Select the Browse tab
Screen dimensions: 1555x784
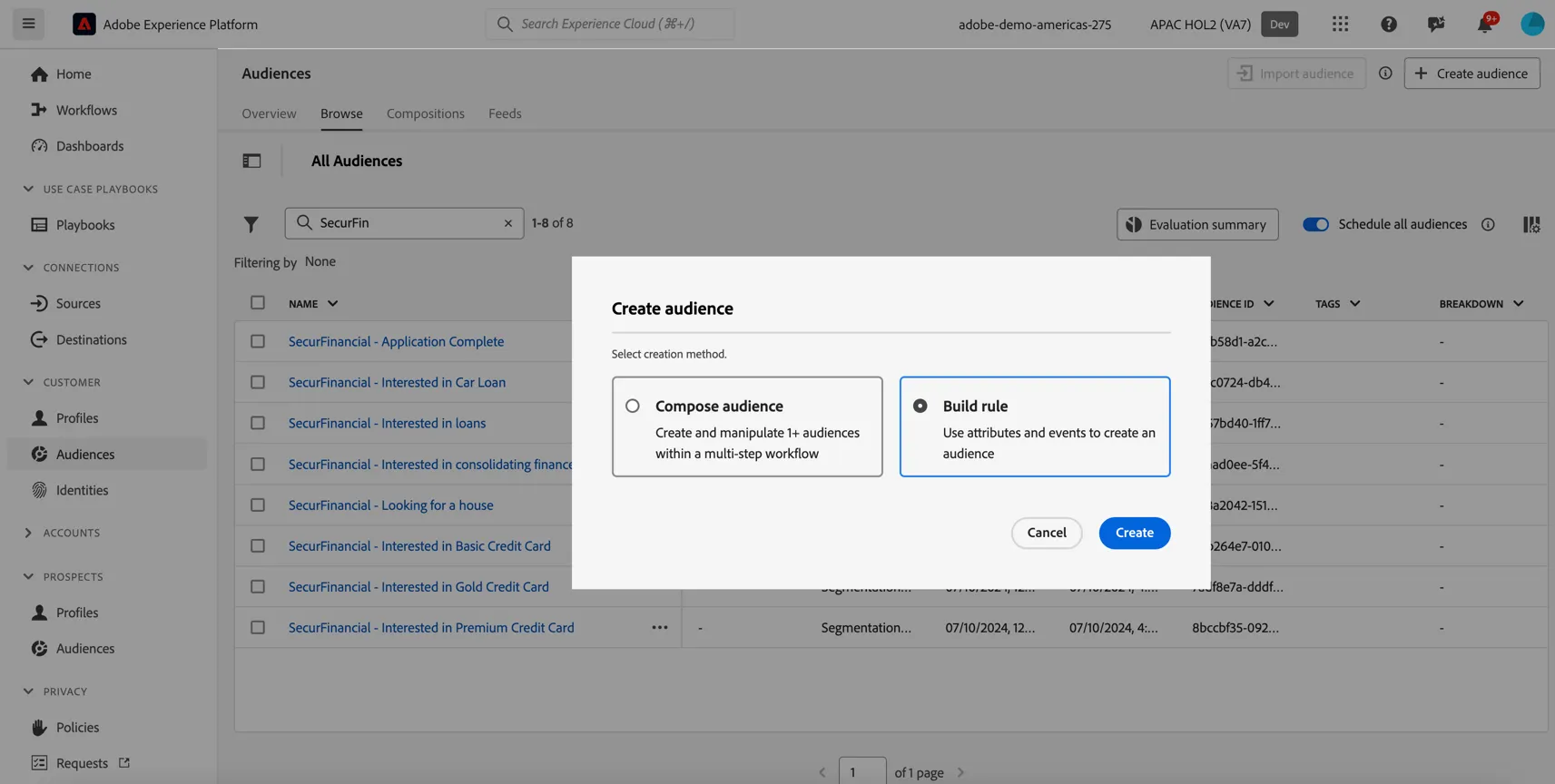click(341, 113)
